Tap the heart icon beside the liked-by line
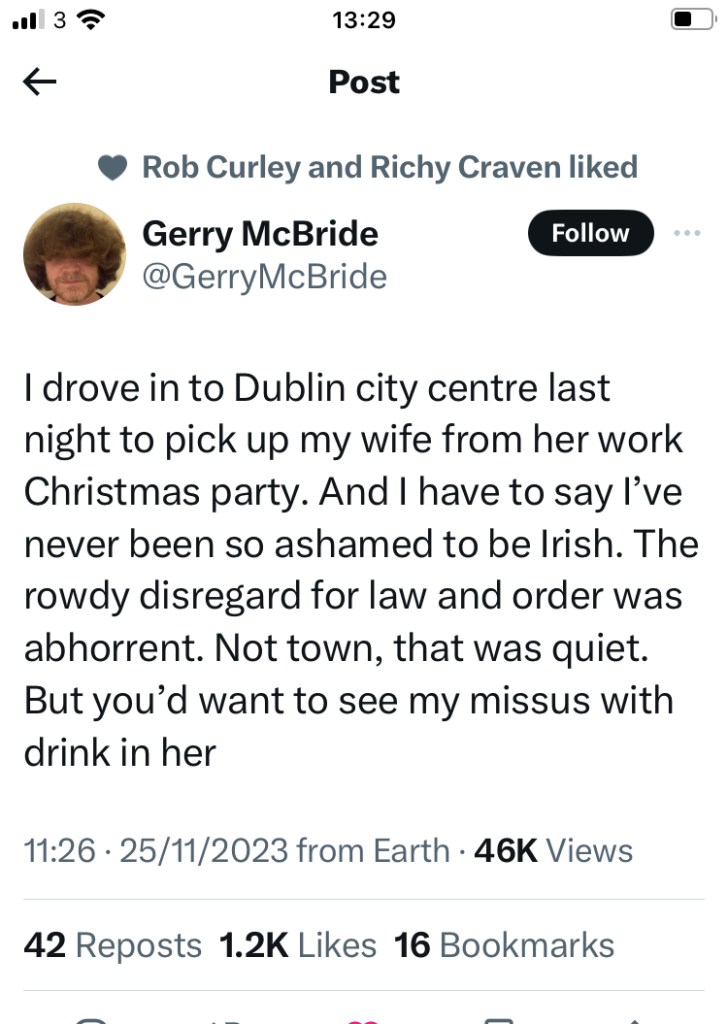 pos(113,168)
